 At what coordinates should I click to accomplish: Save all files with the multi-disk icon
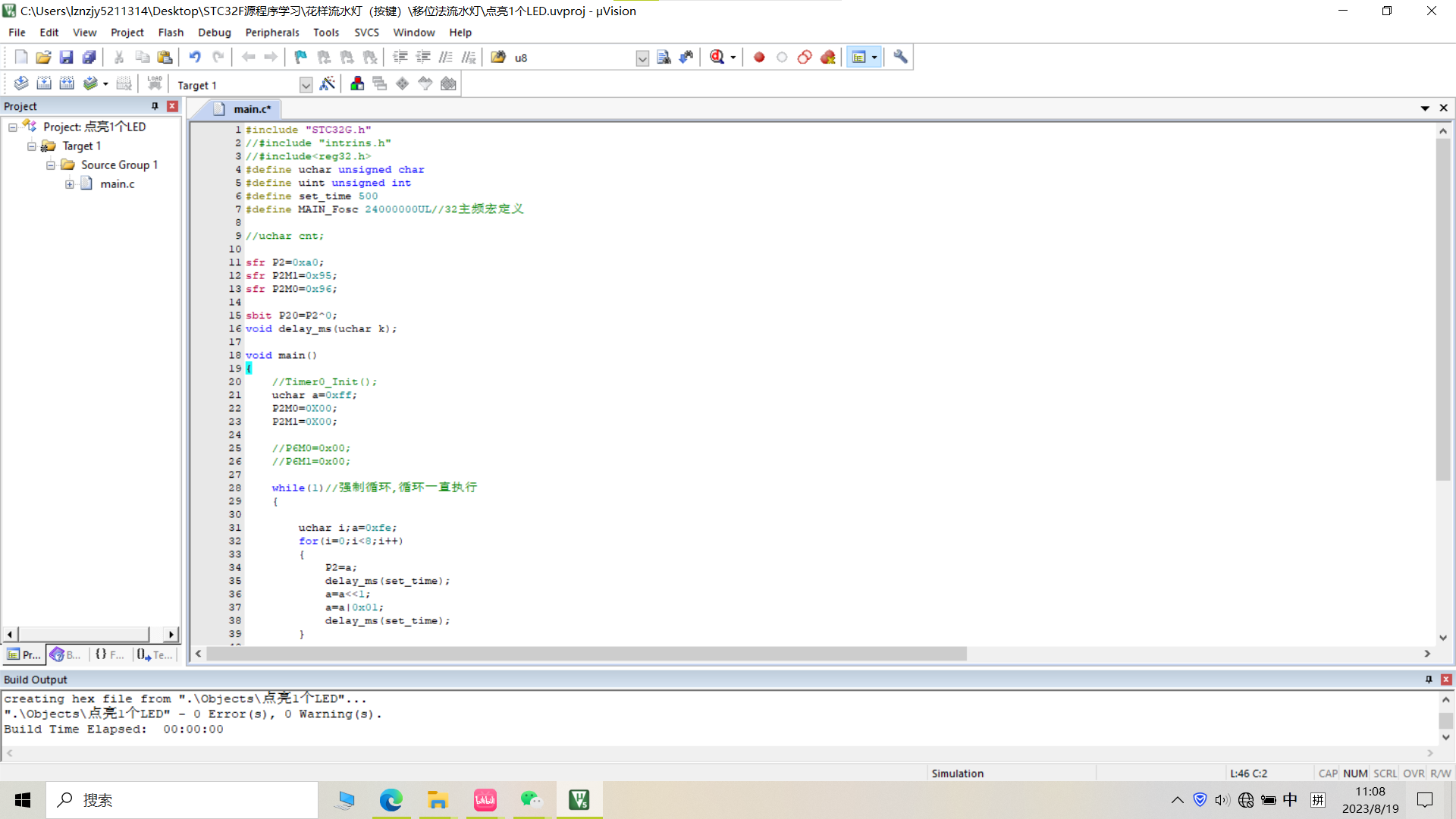pyautogui.click(x=89, y=57)
